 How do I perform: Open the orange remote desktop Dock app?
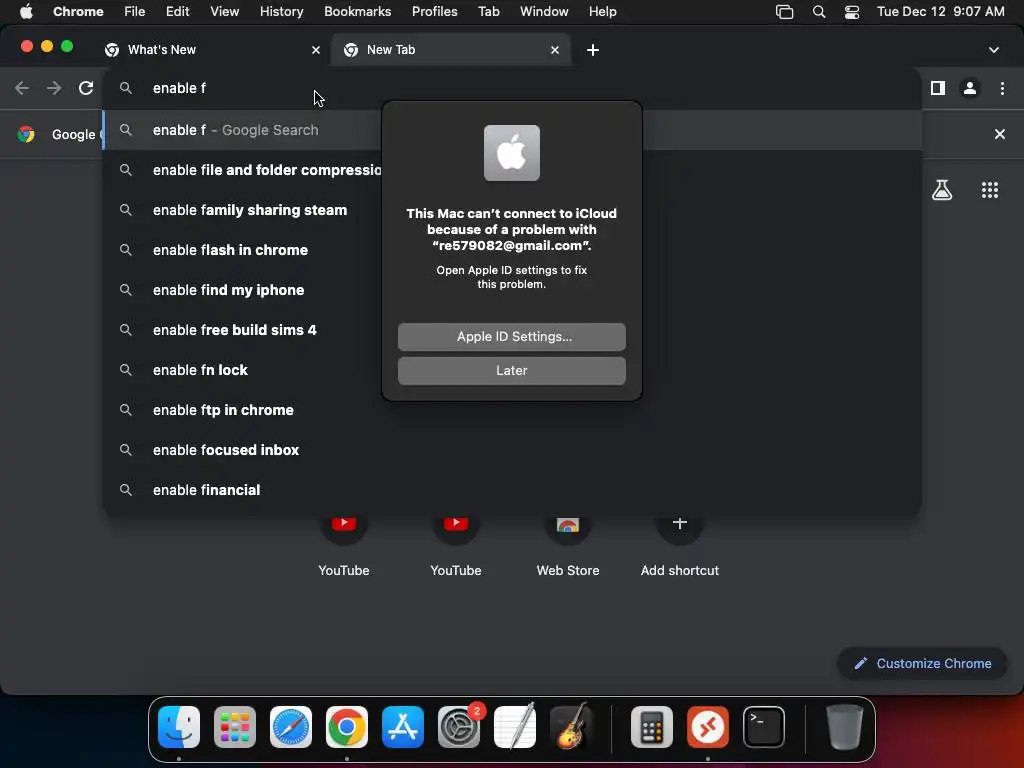coord(708,727)
